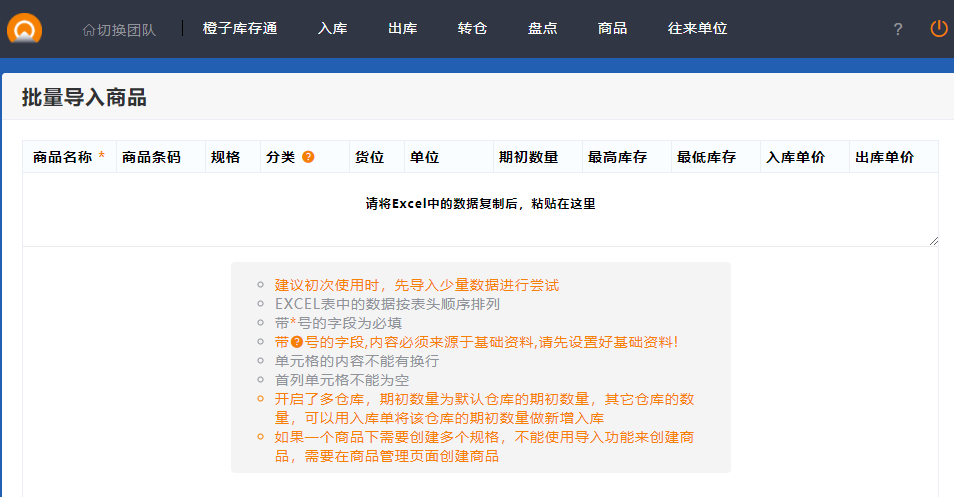Viewport: 954px width, 497px height.
Task: Click the 出库单价 column header
Action: click(x=885, y=157)
